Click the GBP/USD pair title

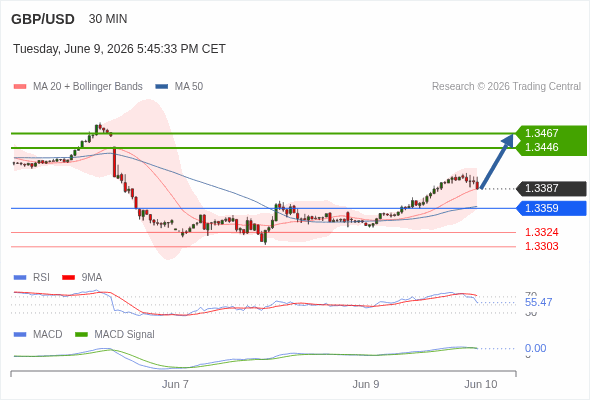pos(43,19)
